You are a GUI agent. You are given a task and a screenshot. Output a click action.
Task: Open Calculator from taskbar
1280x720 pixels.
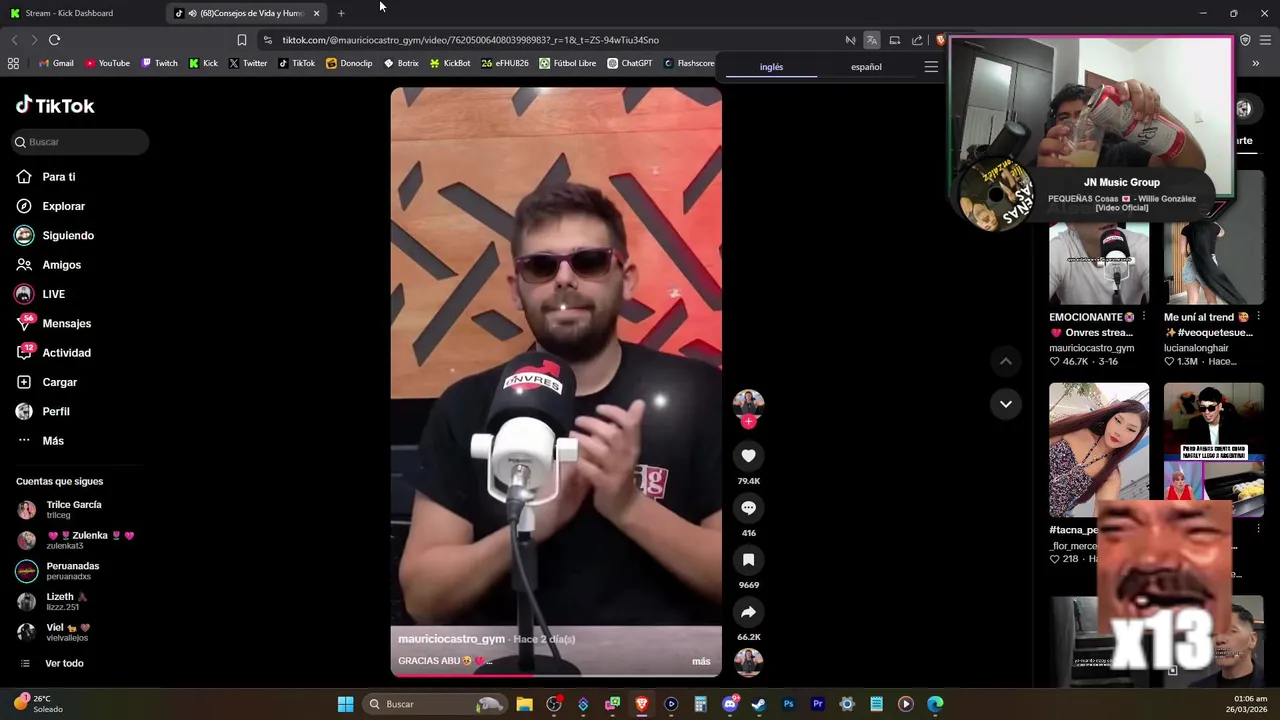[x=700, y=704]
